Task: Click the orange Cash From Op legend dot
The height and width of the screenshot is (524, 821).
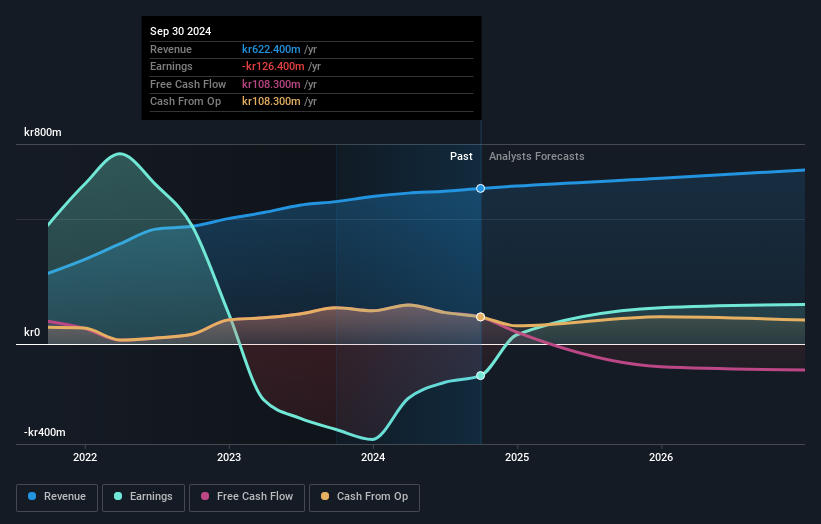Action: tap(325, 496)
